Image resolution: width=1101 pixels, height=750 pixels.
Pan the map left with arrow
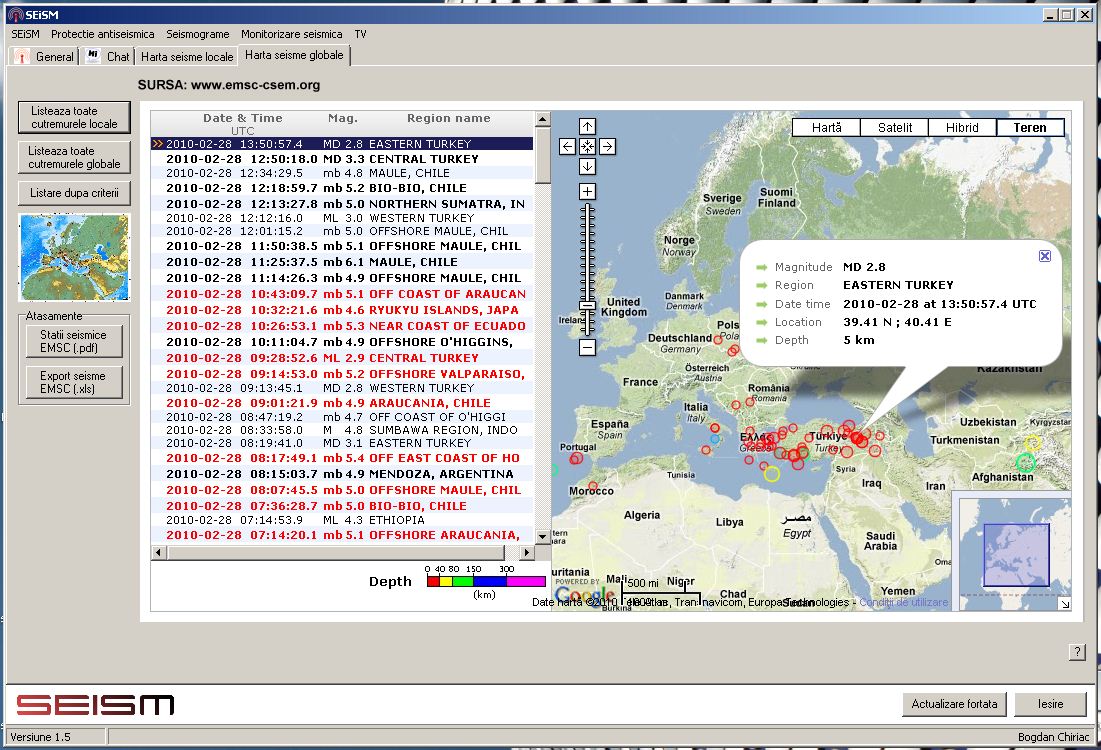click(x=567, y=147)
